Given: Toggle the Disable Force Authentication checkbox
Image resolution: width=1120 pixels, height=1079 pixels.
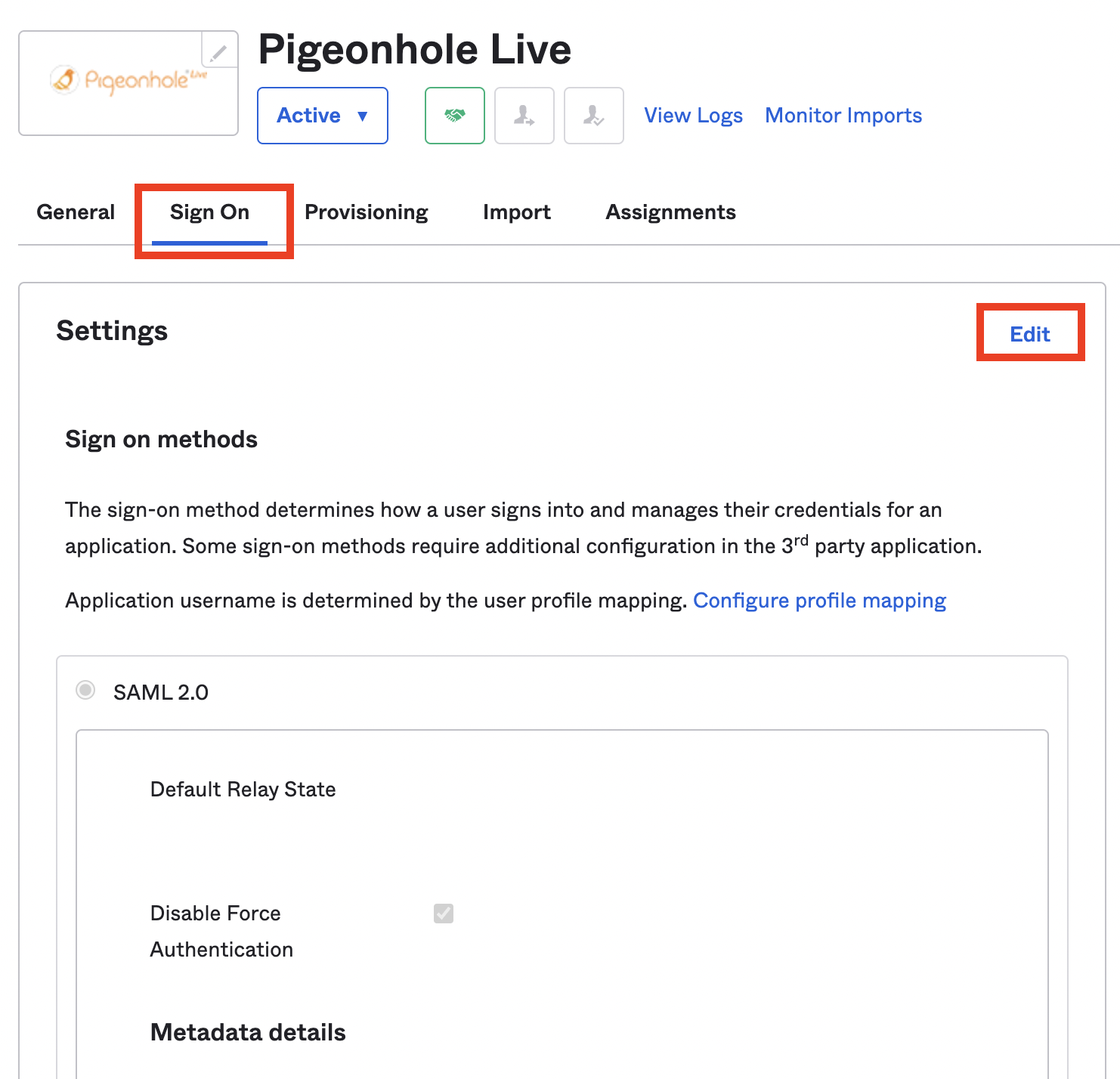Looking at the screenshot, I should pyautogui.click(x=444, y=914).
